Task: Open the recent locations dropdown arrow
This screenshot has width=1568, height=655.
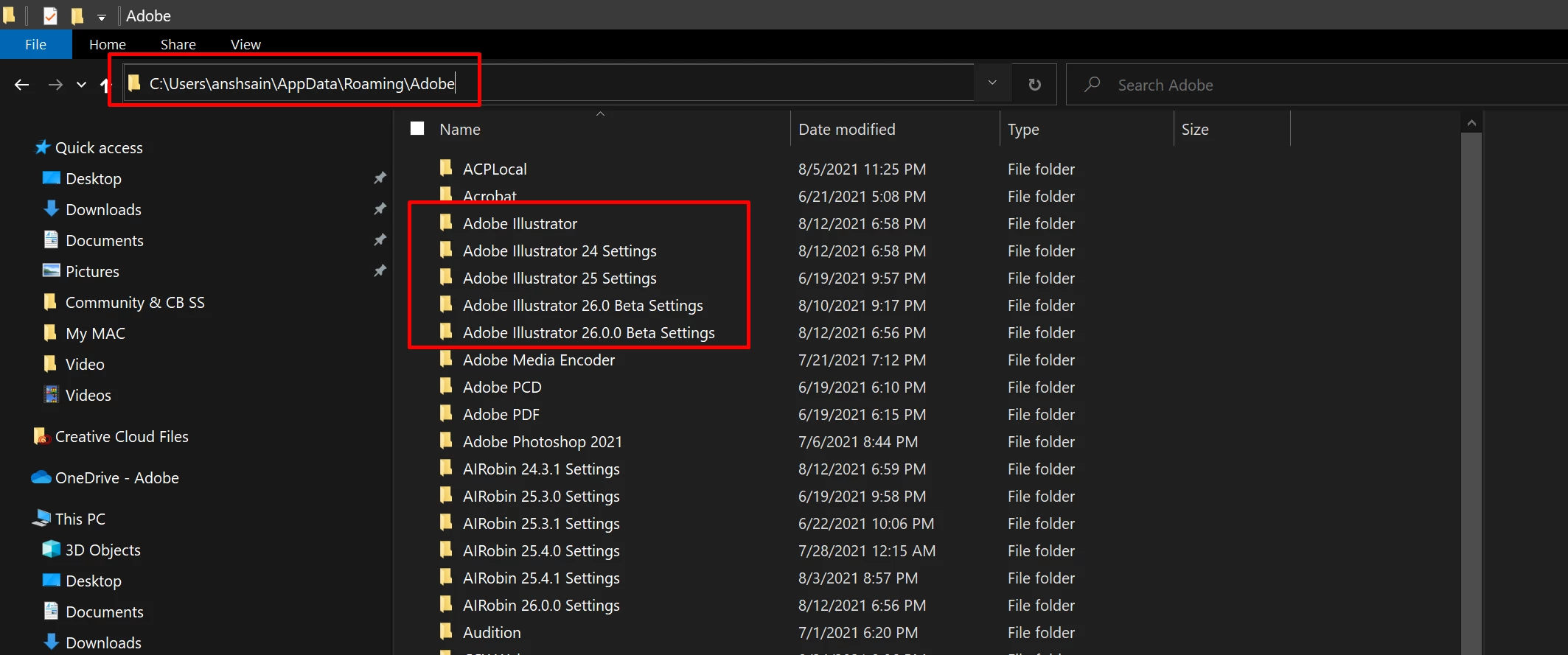Action: [81, 85]
